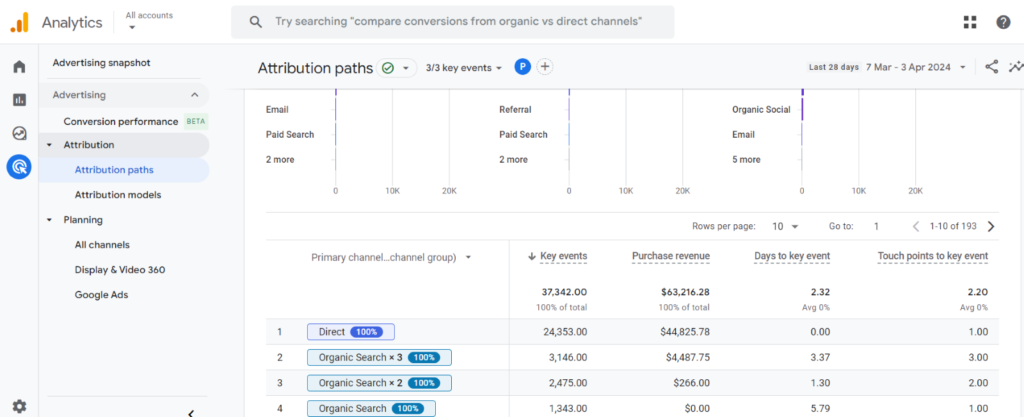Open the Explore icon in sidebar
This screenshot has width=1024, height=417.
coord(19,133)
